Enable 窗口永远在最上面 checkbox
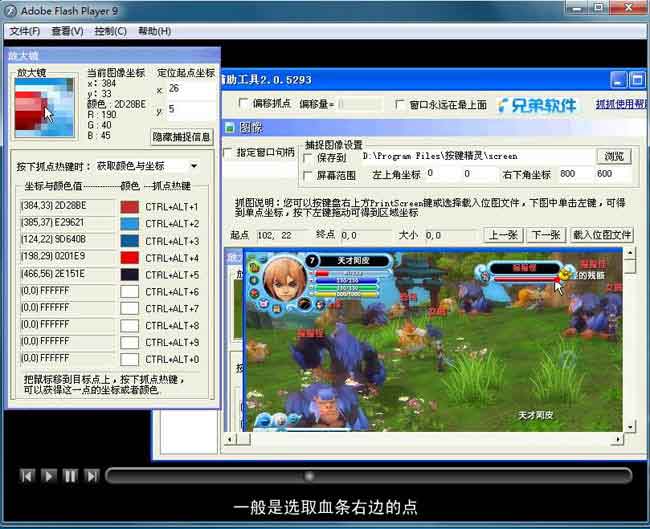Screen dimensions: 650x529 pos(400,104)
